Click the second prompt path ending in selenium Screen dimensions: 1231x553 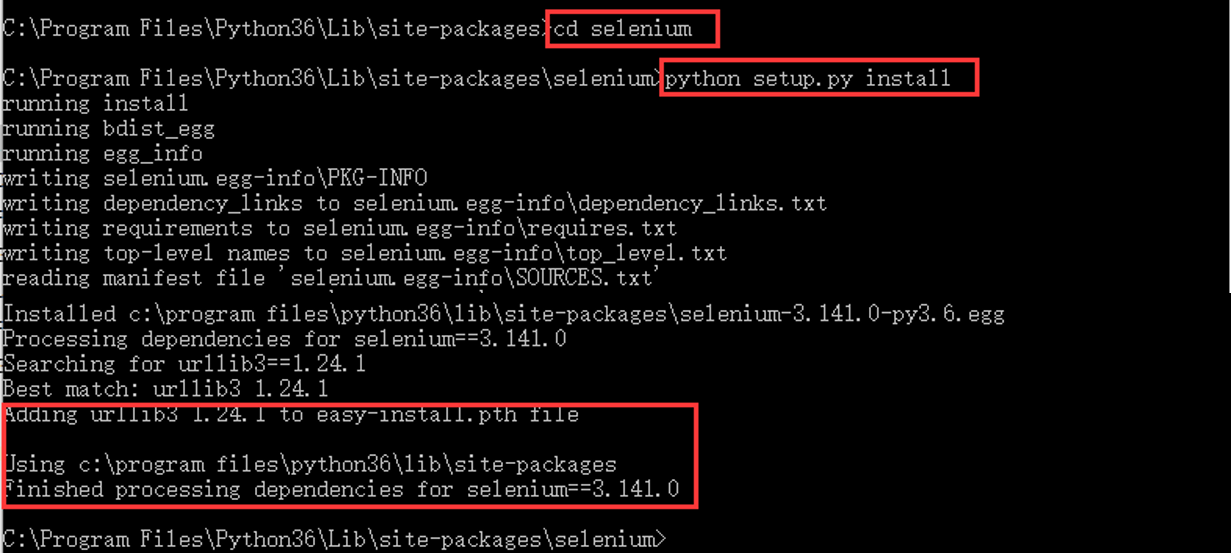click(x=330, y=78)
